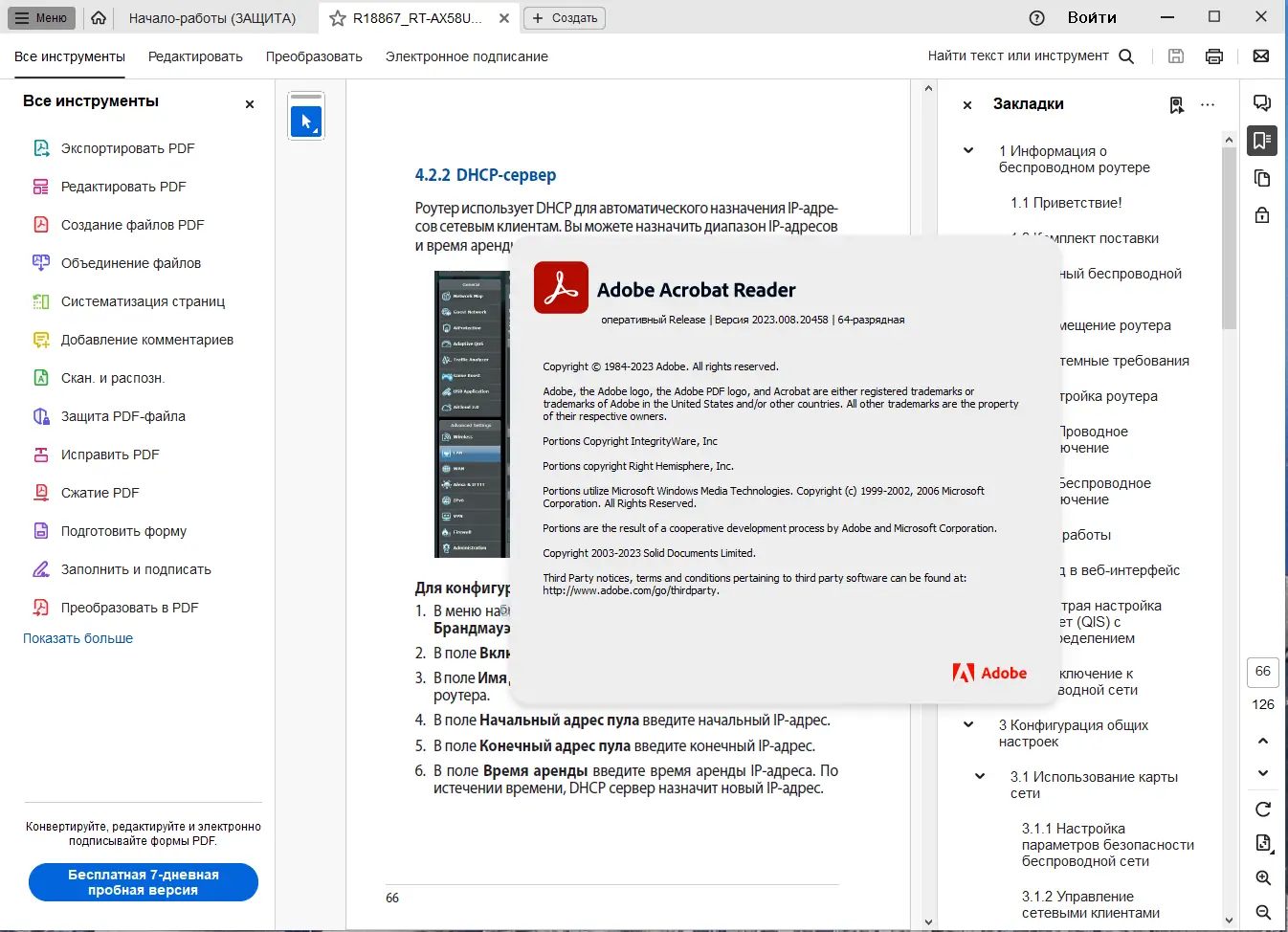
Task: Close the Все инструменты panel
Action: point(250,104)
